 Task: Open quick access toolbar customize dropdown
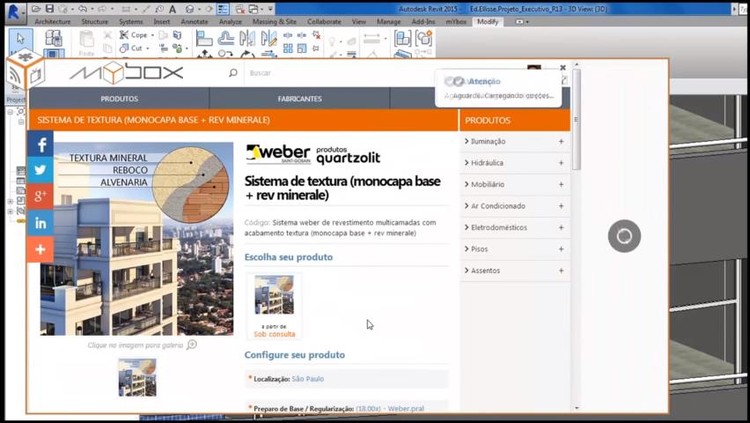271,9
